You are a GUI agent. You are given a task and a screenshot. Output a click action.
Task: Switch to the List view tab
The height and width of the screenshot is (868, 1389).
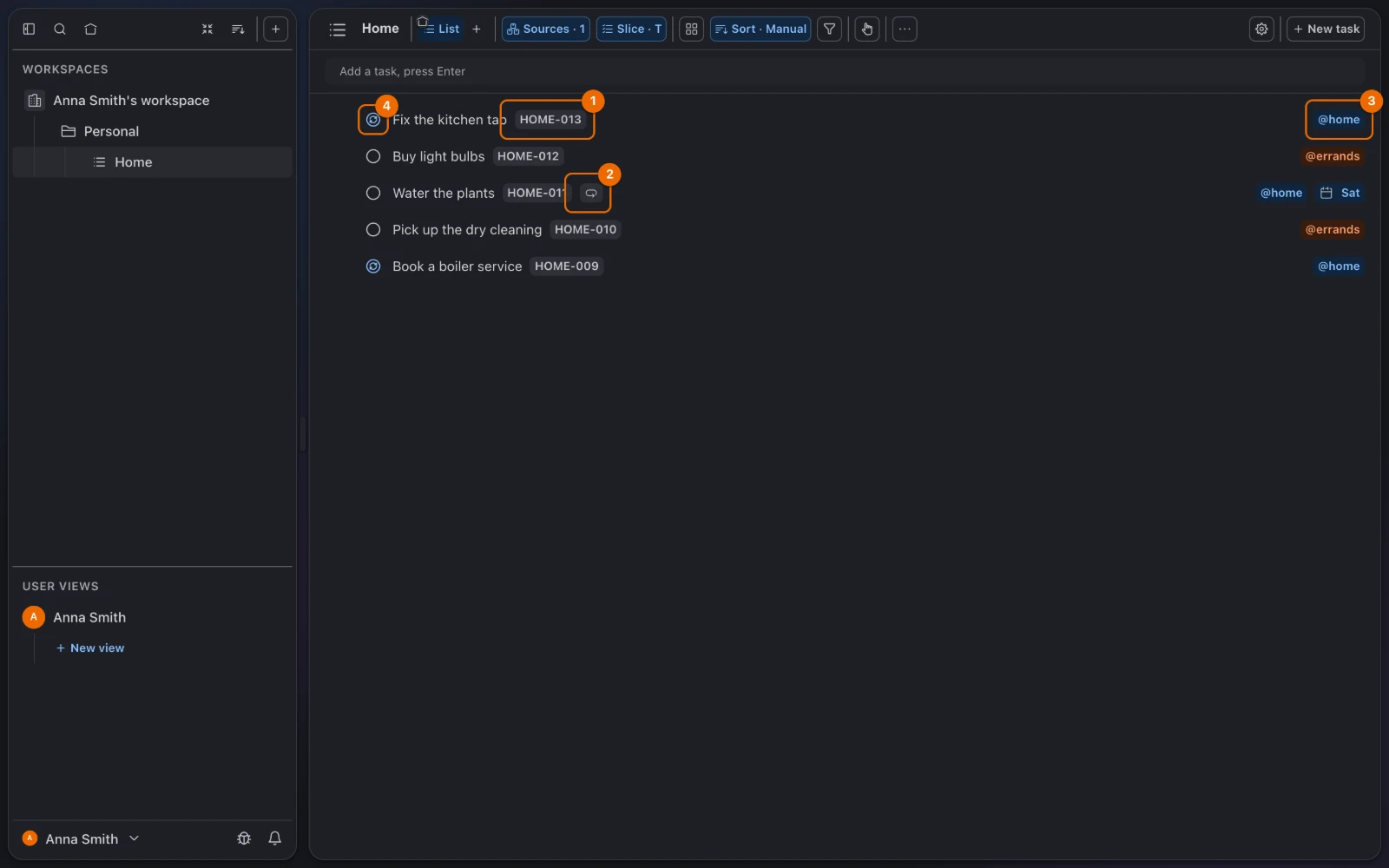pos(441,29)
